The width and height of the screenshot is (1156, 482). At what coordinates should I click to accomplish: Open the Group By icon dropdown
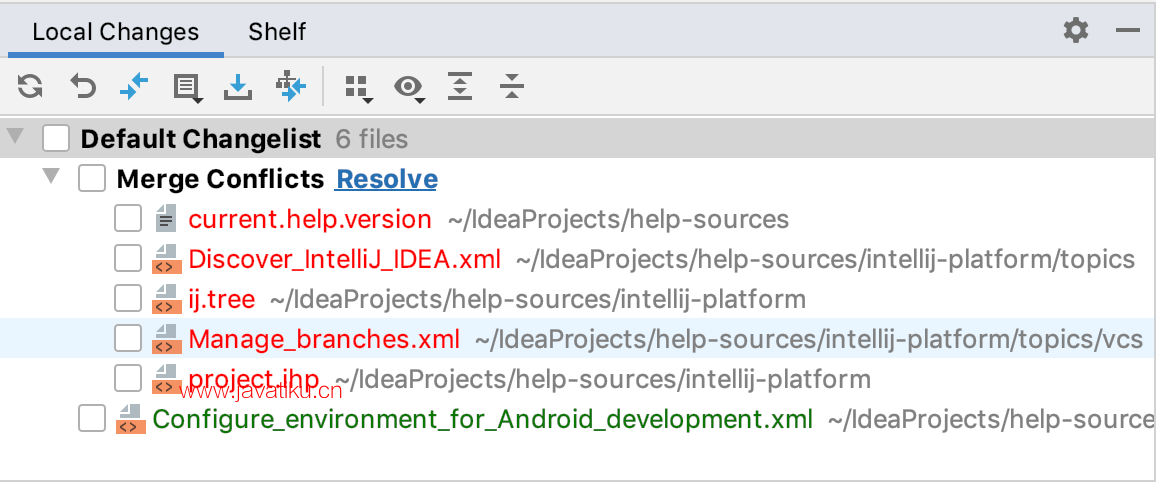tap(359, 88)
